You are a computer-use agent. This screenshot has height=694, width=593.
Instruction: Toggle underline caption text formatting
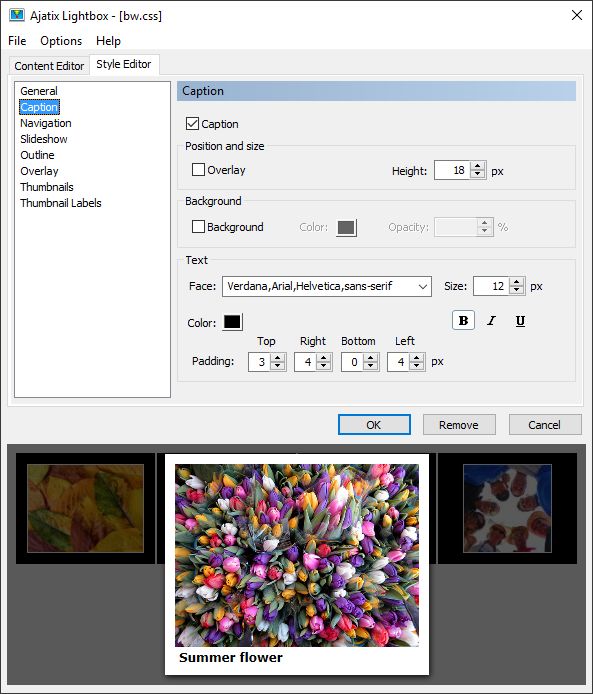(x=520, y=320)
